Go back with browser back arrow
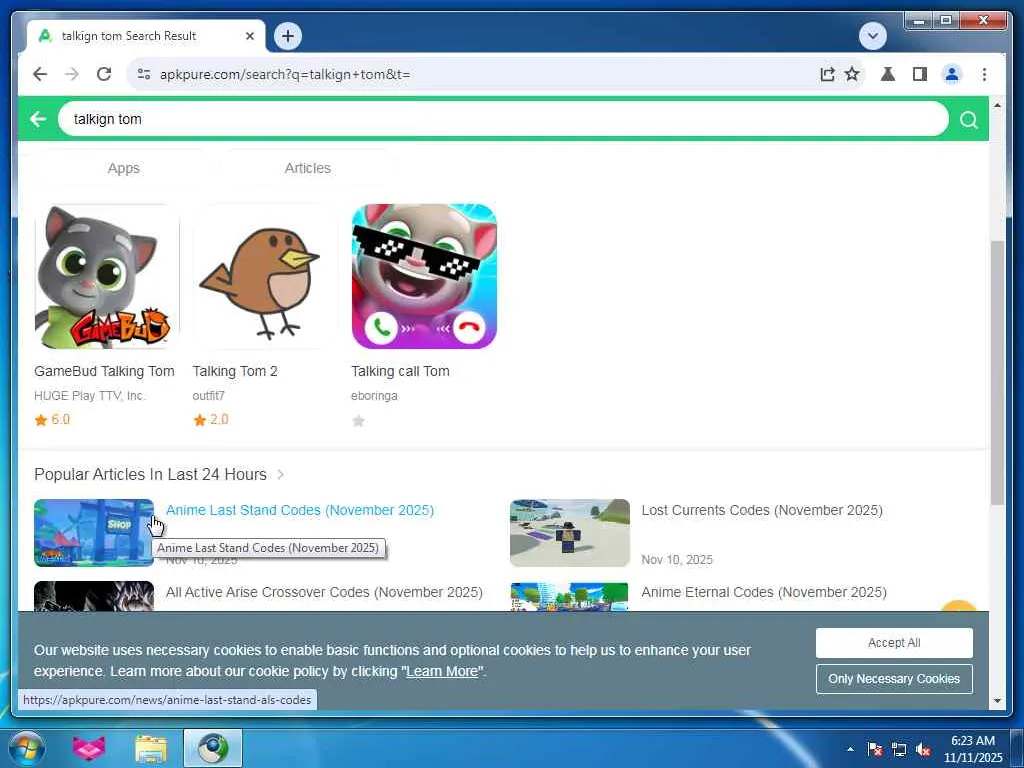Screen dimensions: 1024x768 point(40,74)
